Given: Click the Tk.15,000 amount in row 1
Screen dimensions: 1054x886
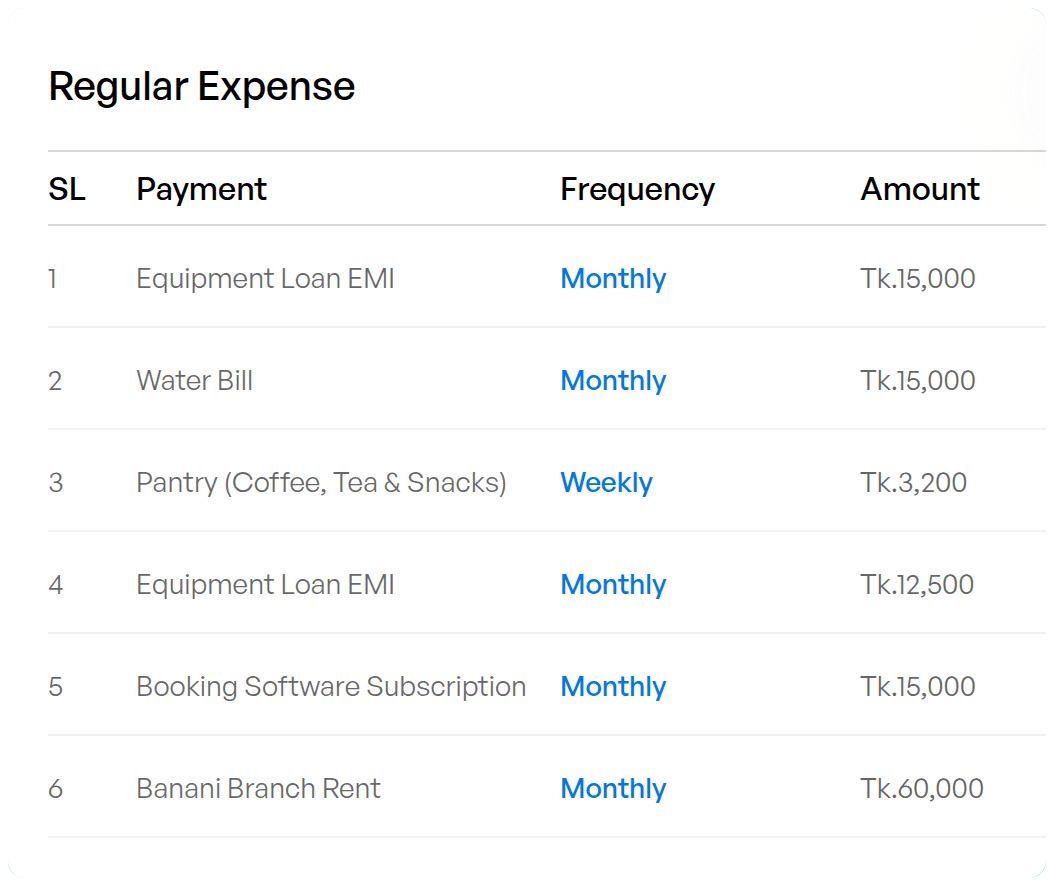Looking at the screenshot, I should coord(918,278).
